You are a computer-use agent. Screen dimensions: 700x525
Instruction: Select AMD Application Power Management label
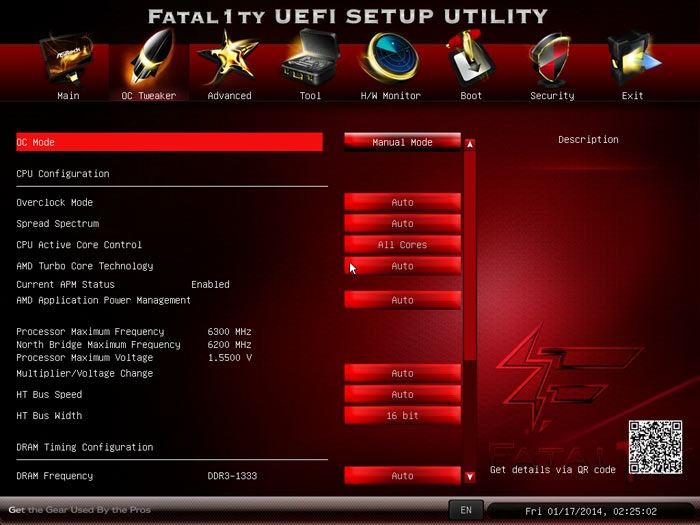(x=104, y=300)
